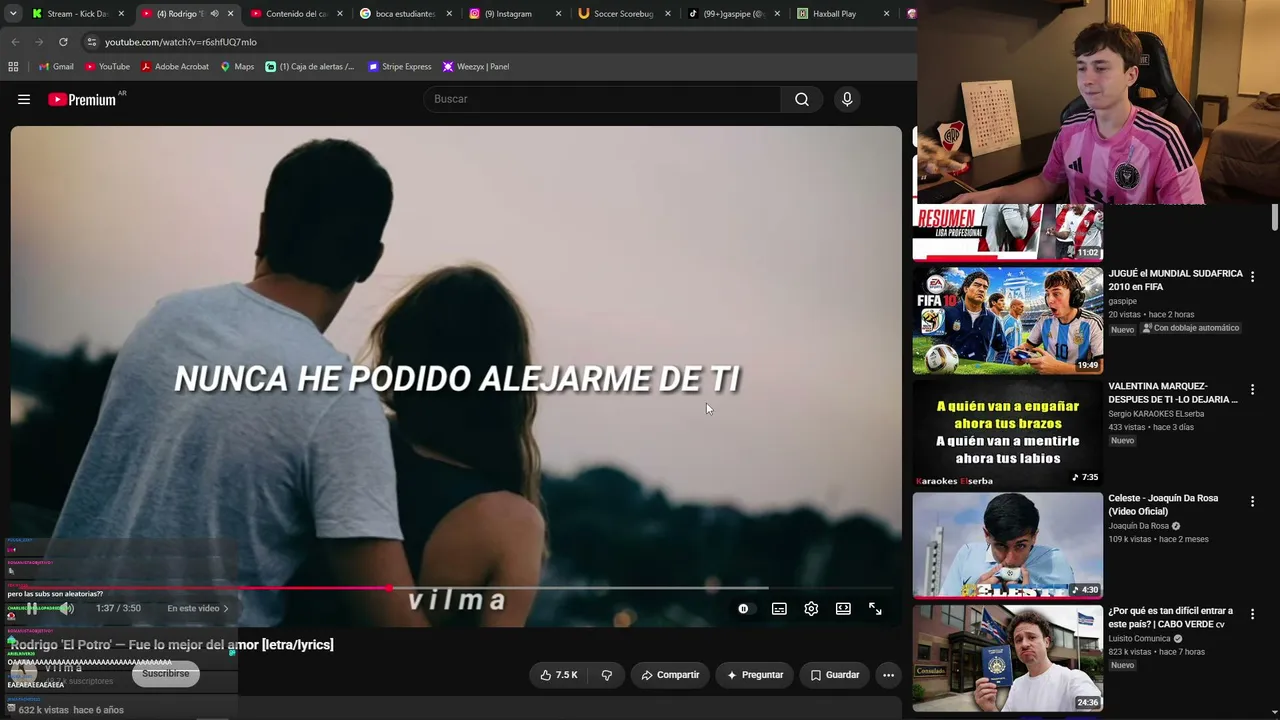Reload the page with the refresh icon
Screen dimensions: 1280x720
click(x=63, y=42)
